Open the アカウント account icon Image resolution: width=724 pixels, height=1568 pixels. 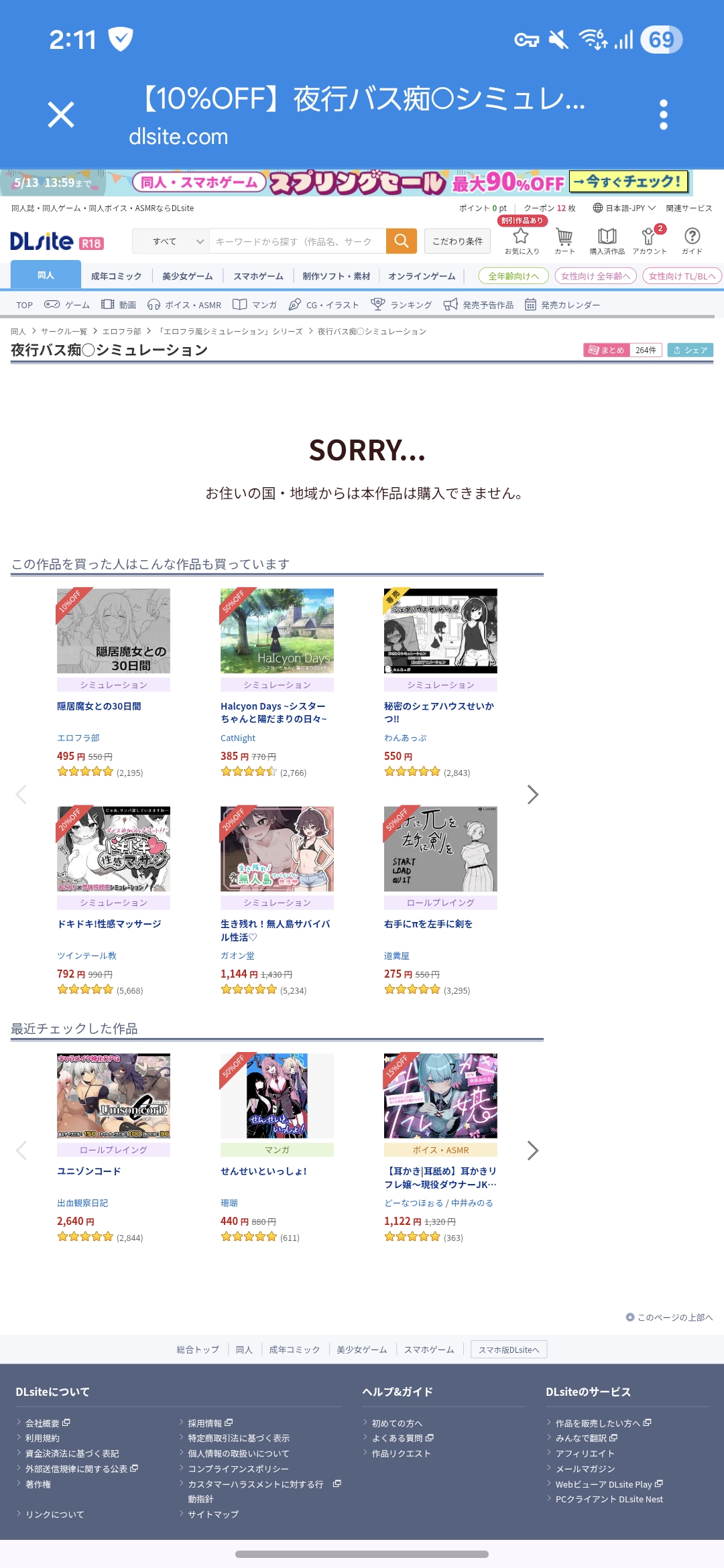pos(650,241)
